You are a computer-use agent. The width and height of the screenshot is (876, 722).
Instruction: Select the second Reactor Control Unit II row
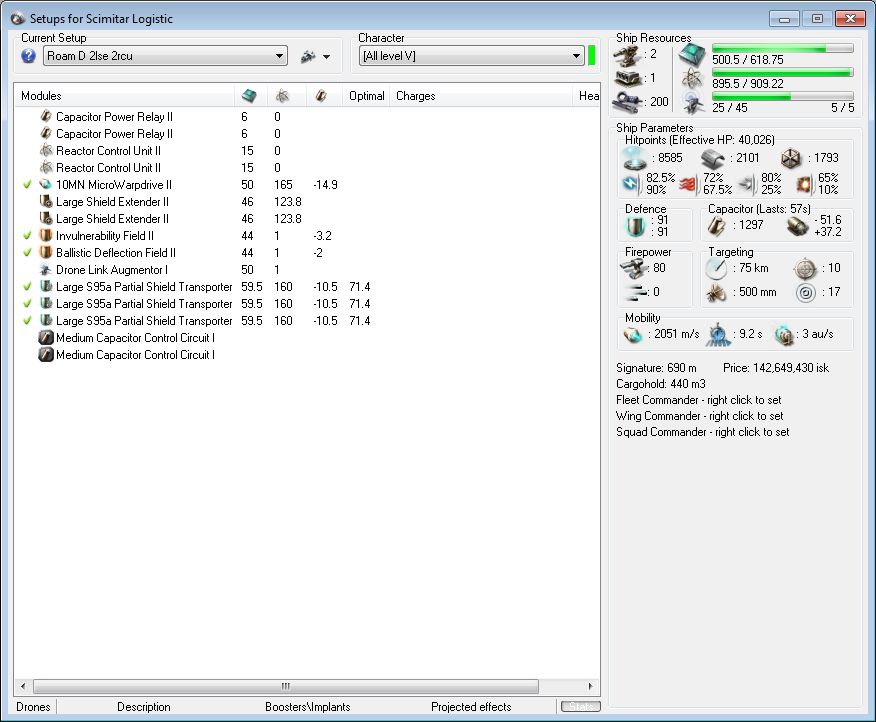307,168
